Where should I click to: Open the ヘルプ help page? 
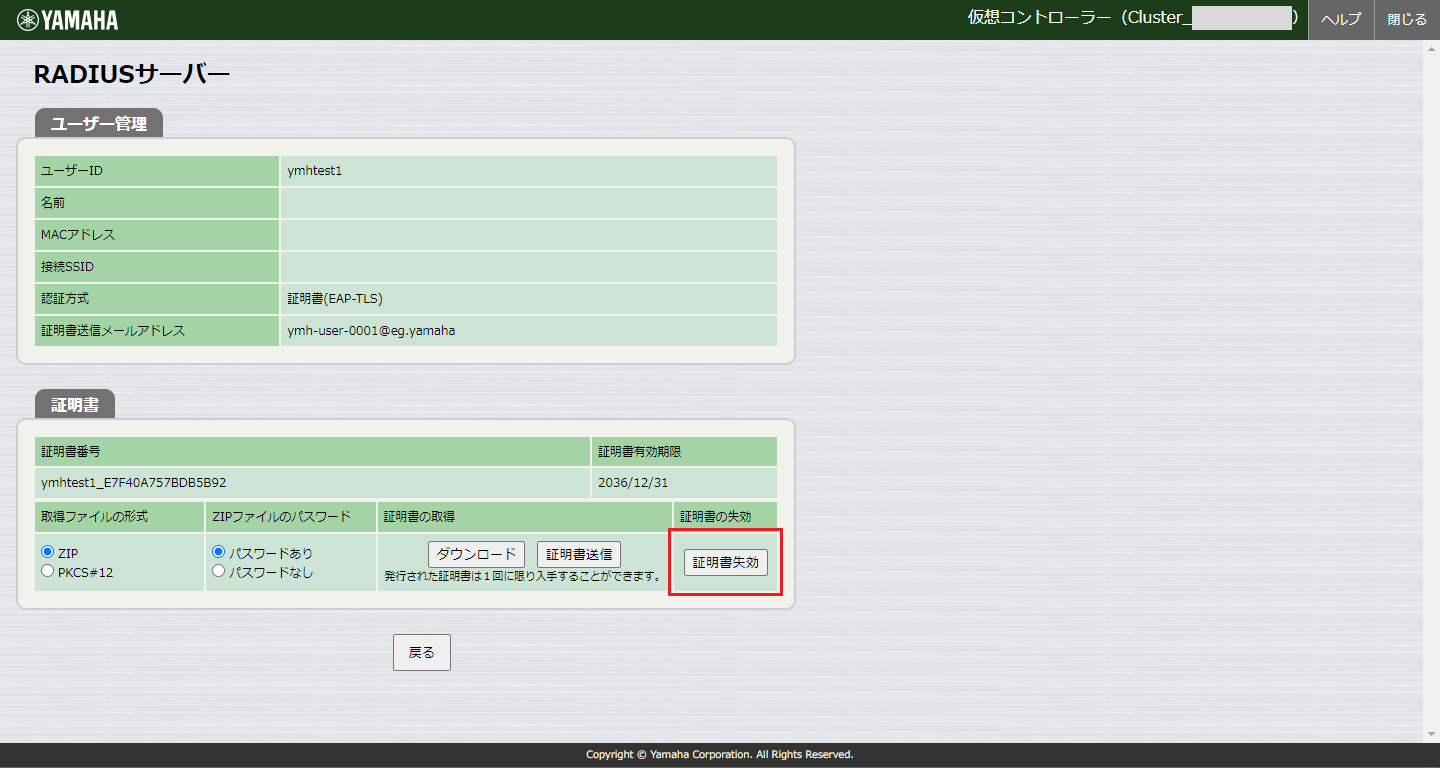click(x=1340, y=20)
